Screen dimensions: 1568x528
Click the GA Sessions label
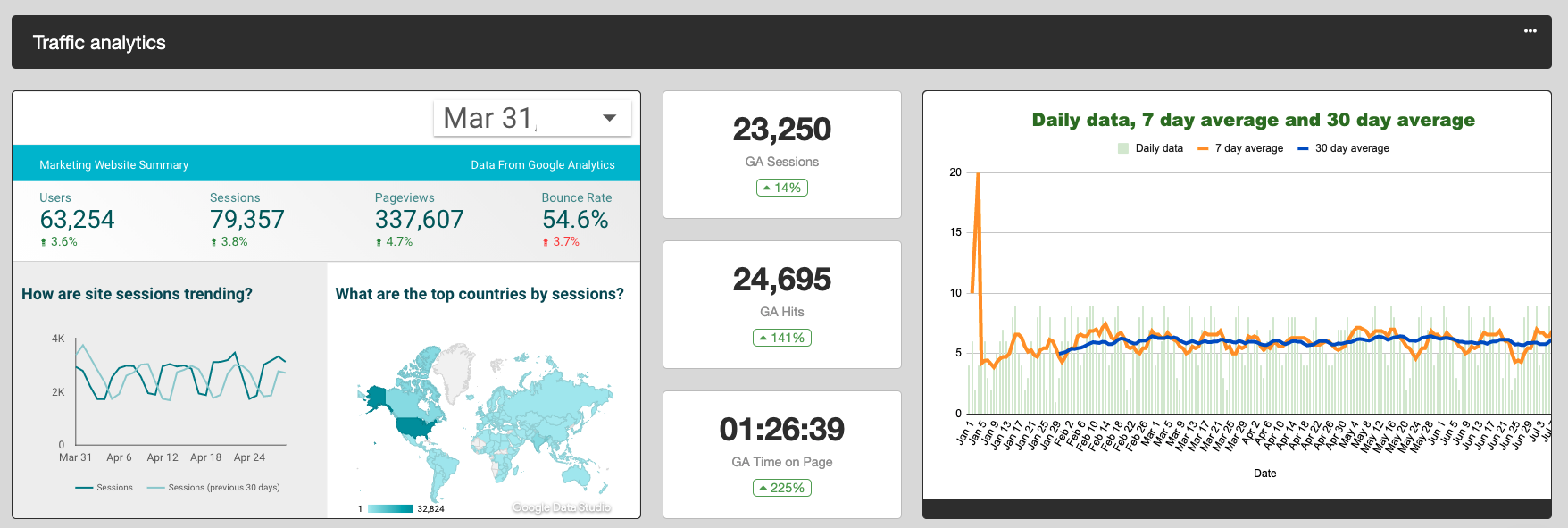(x=782, y=162)
